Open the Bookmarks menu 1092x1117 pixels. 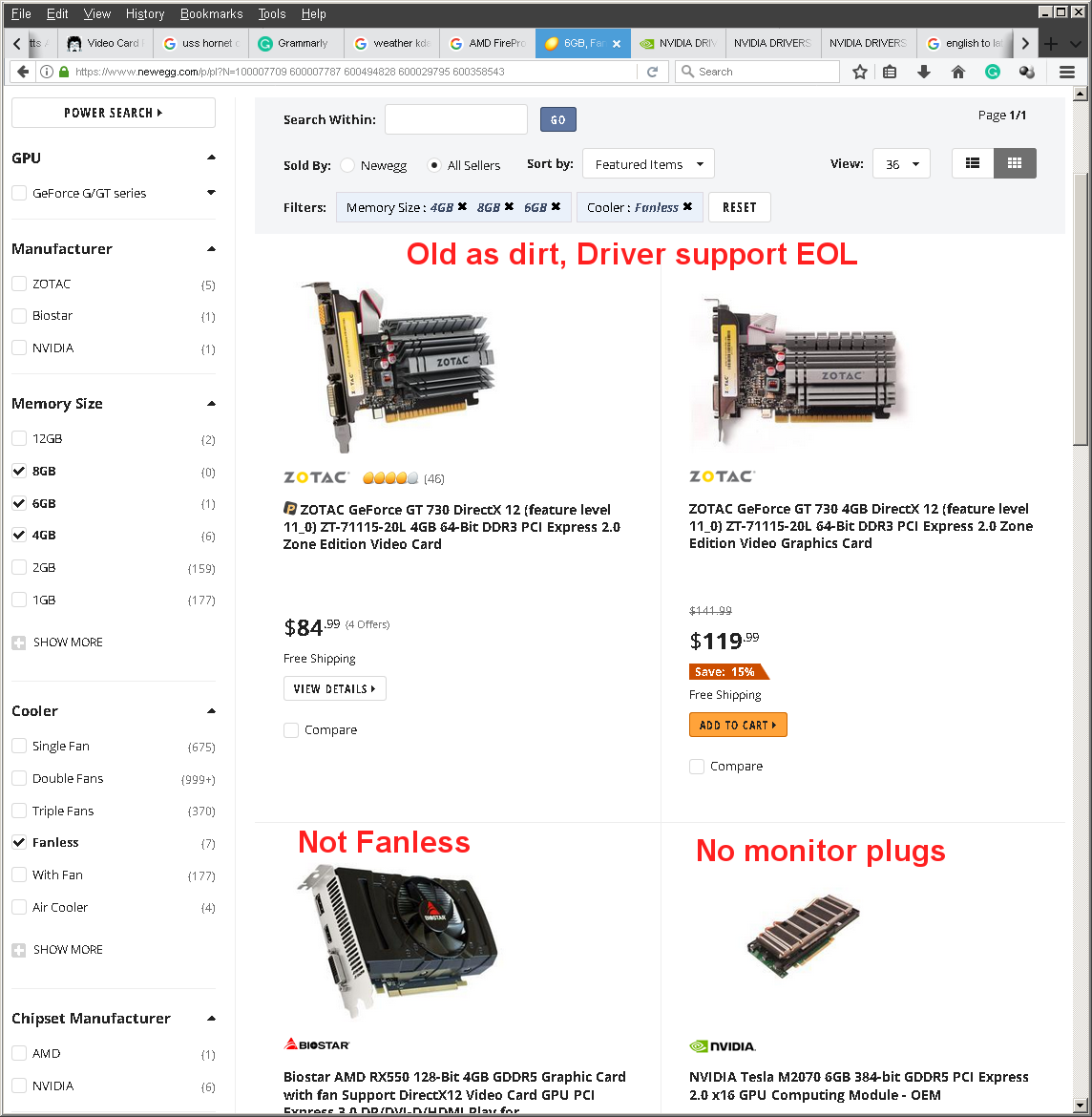(212, 13)
